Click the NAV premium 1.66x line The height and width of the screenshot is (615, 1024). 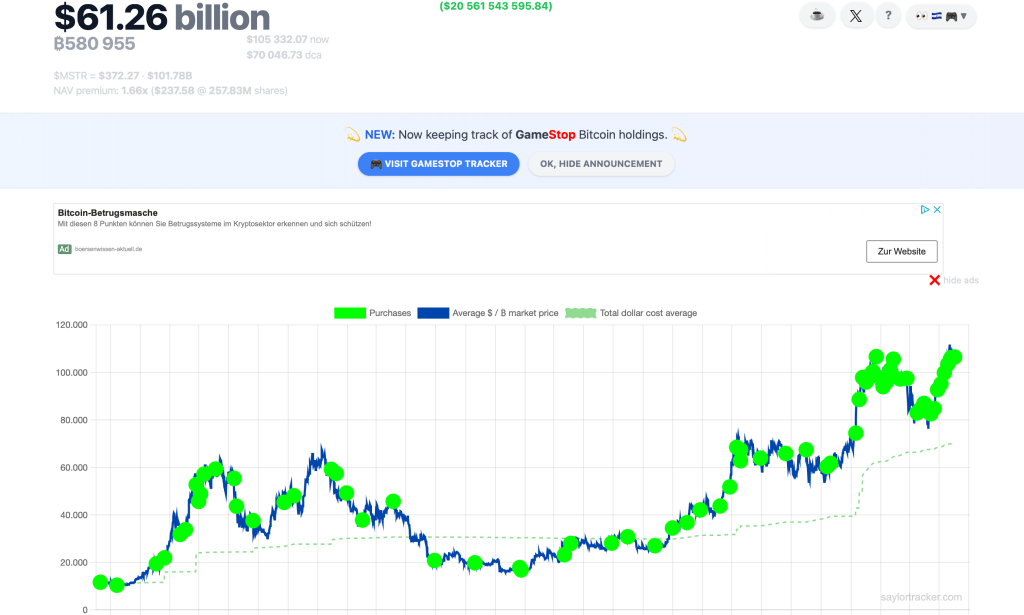point(170,91)
